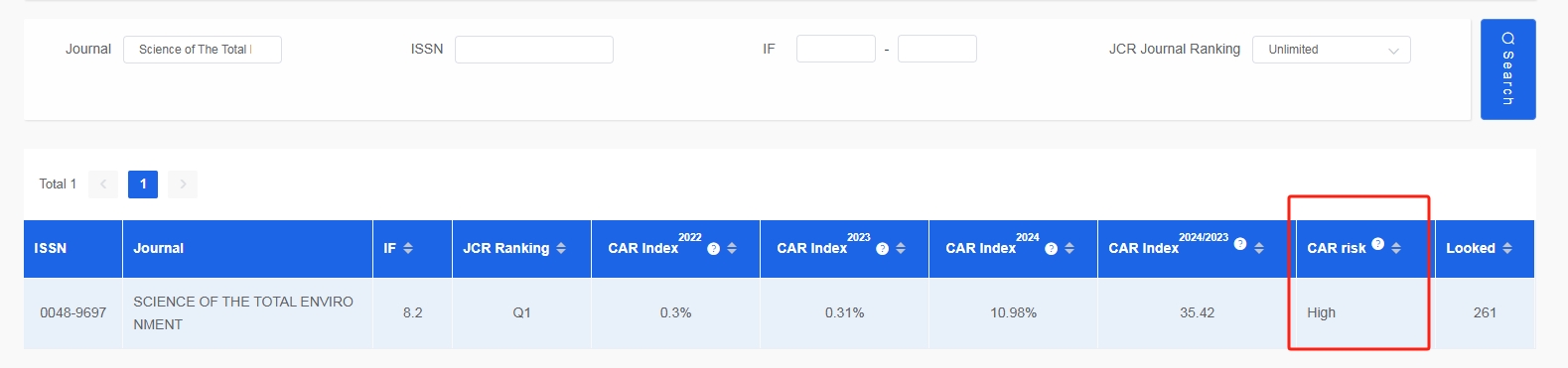The image size is (1568, 368).
Task: Click the Q1 ranking cell
Action: tap(522, 312)
